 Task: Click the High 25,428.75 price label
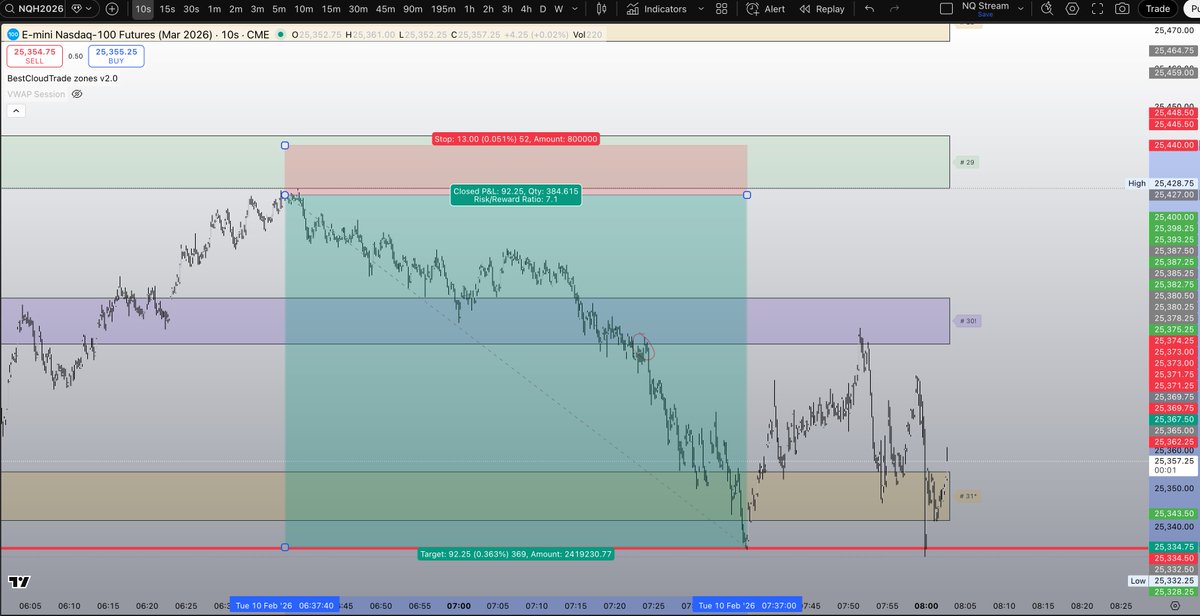(x=1161, y=183)
